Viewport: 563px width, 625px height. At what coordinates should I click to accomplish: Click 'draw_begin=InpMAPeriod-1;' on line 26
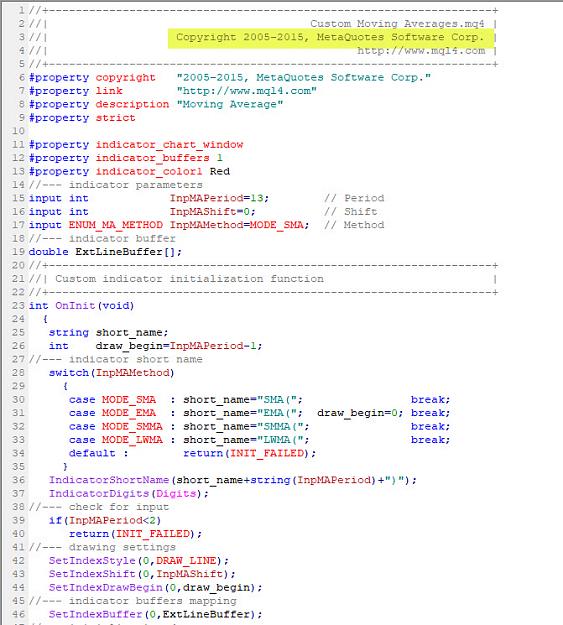[179, 346]
